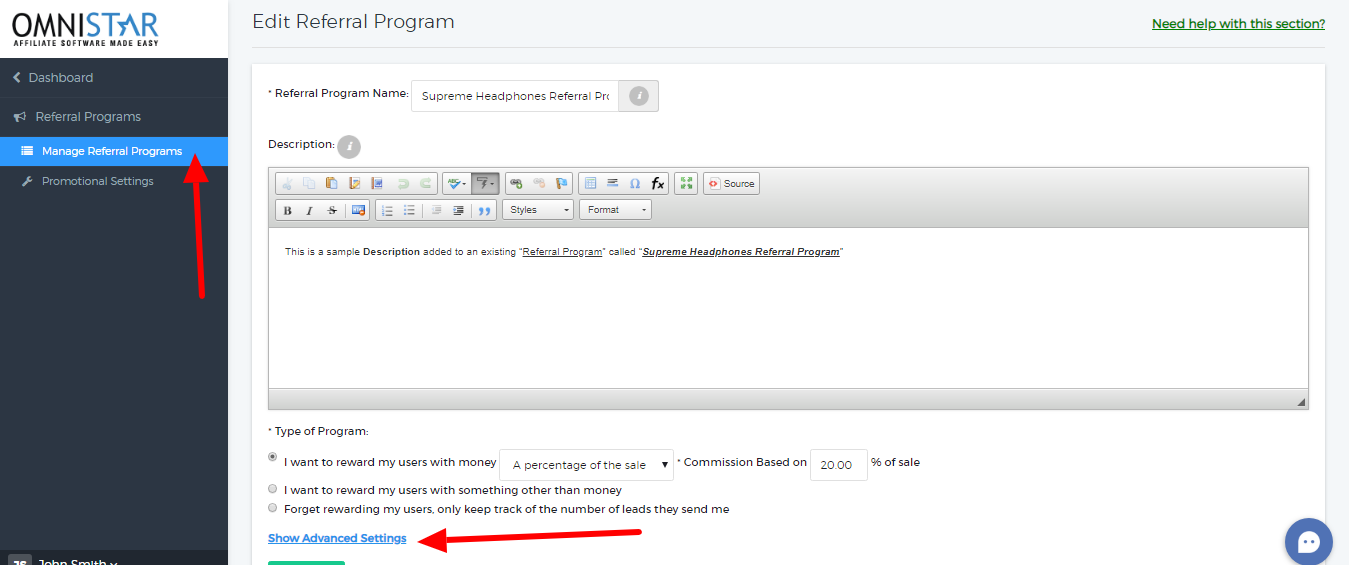
Task: Click Paste from Word icon
Action: [x=377, y=183]
